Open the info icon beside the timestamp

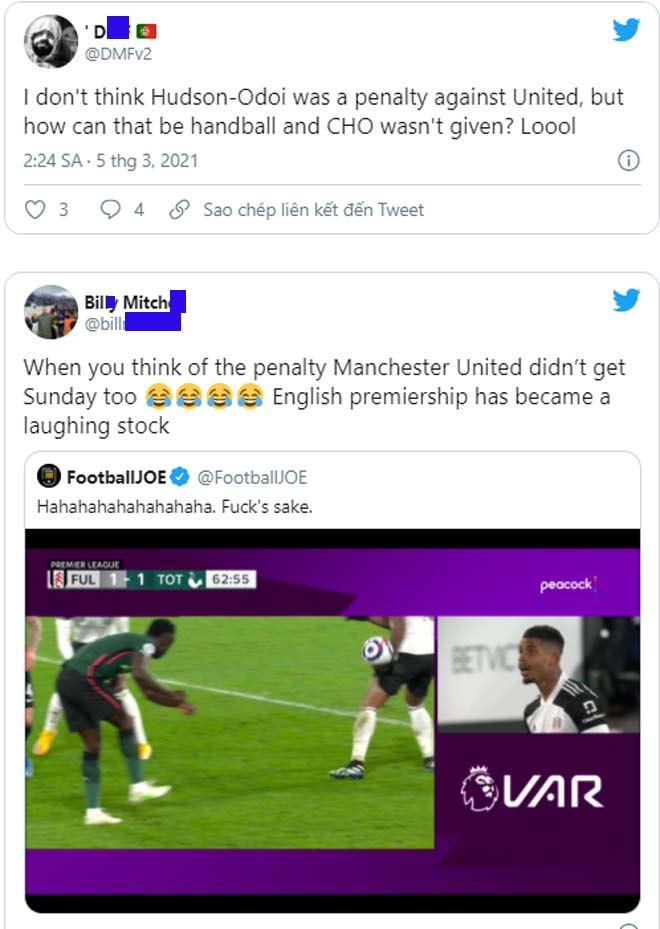pyautogui.click(x=628, y=161)
